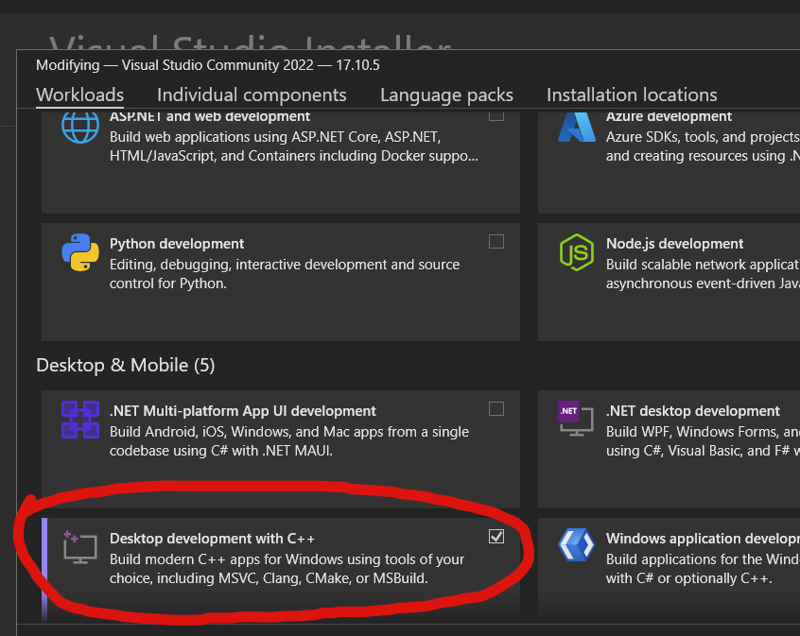Tick the .NET Multi-platform App UI checkbox
This screenshot has height=636, width=800.
pyautogui.click(x=496, y=409)
